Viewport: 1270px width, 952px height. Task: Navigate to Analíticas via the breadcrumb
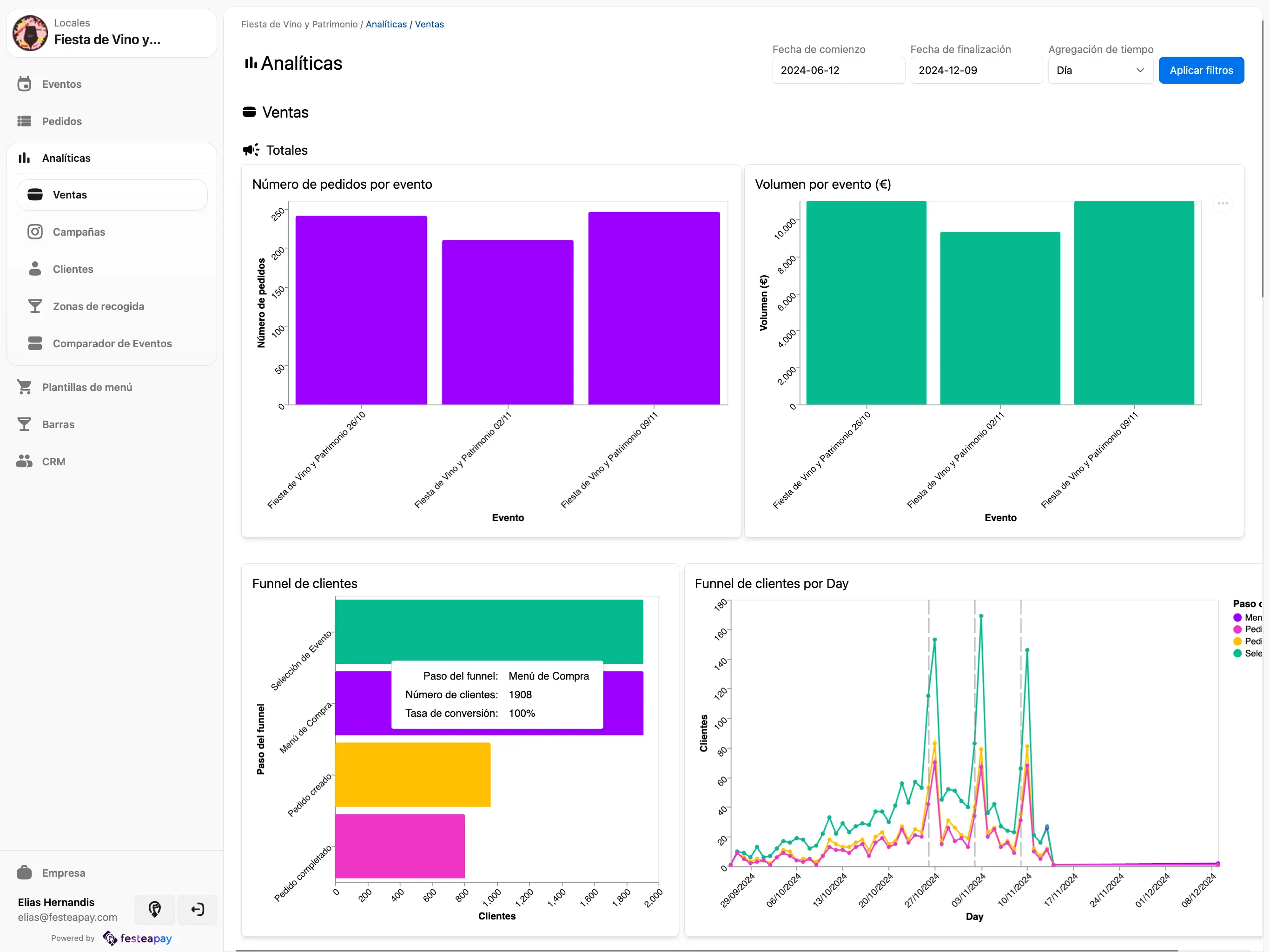pos(385,24)
